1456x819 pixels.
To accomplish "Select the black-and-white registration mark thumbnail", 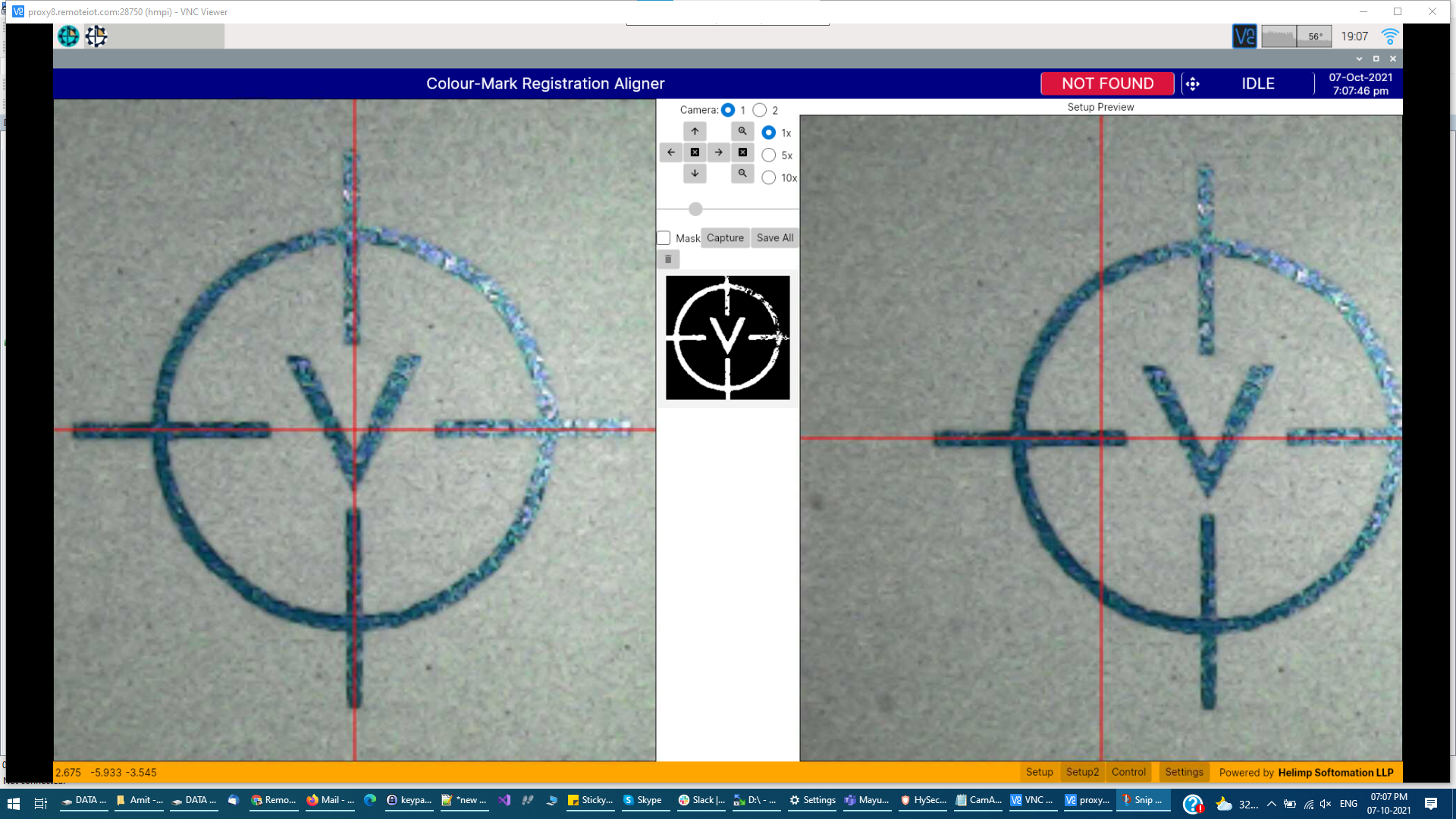I will pos(727,337).
